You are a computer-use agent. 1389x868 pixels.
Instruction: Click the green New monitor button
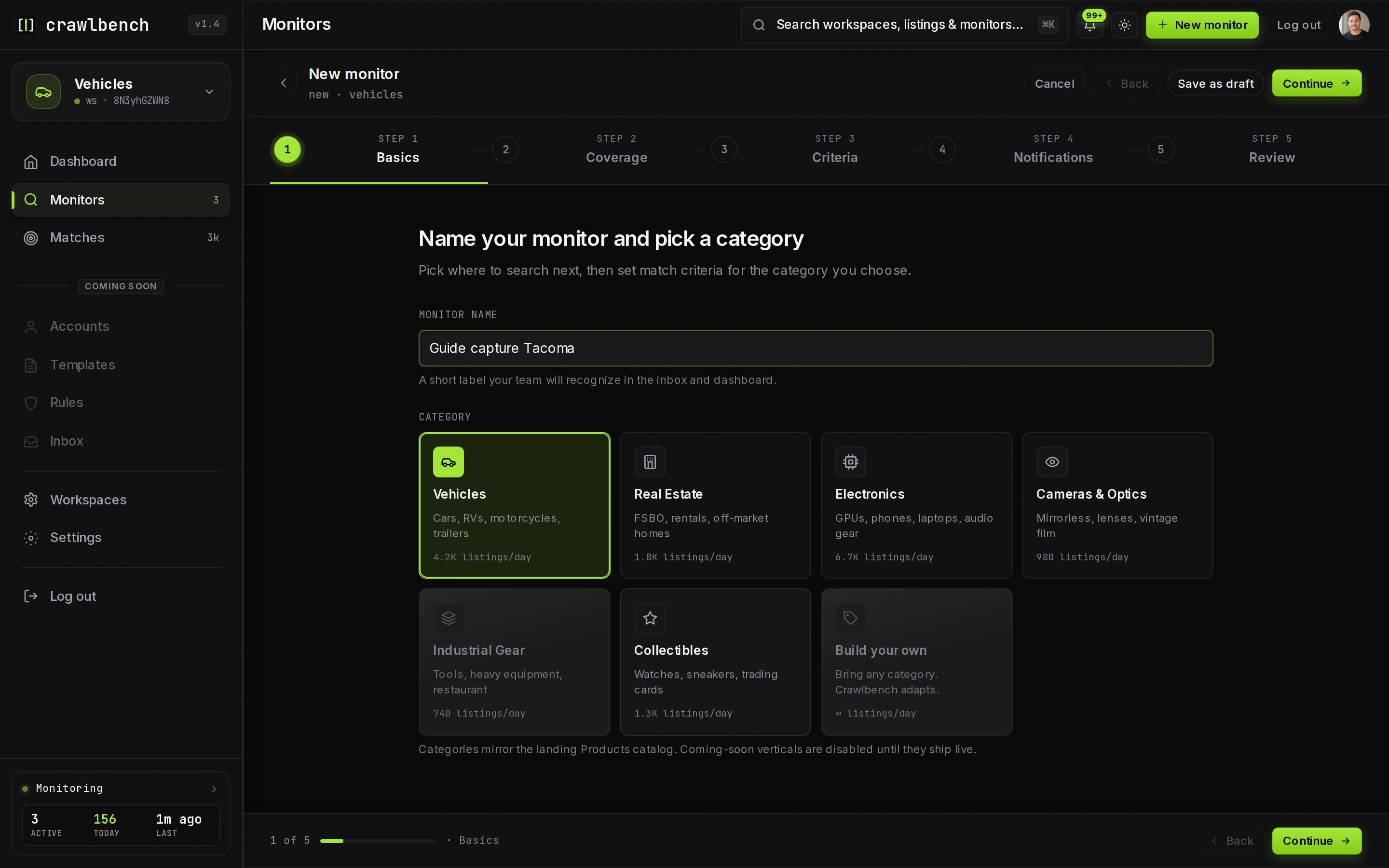[x=1202, y=25]
